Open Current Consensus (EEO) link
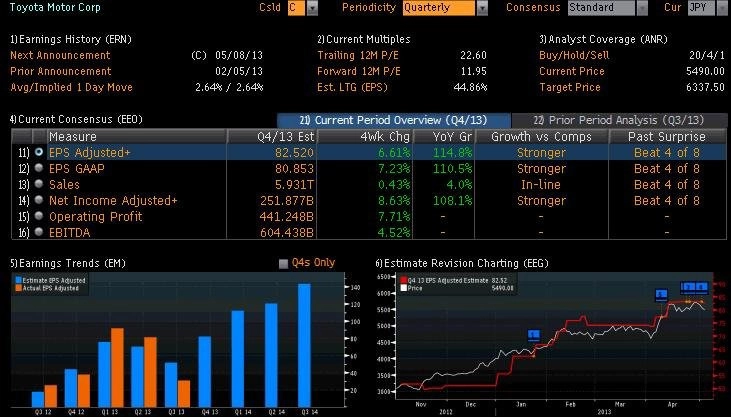Viewport: 731px width, 417px height. (x=76, y=119)
